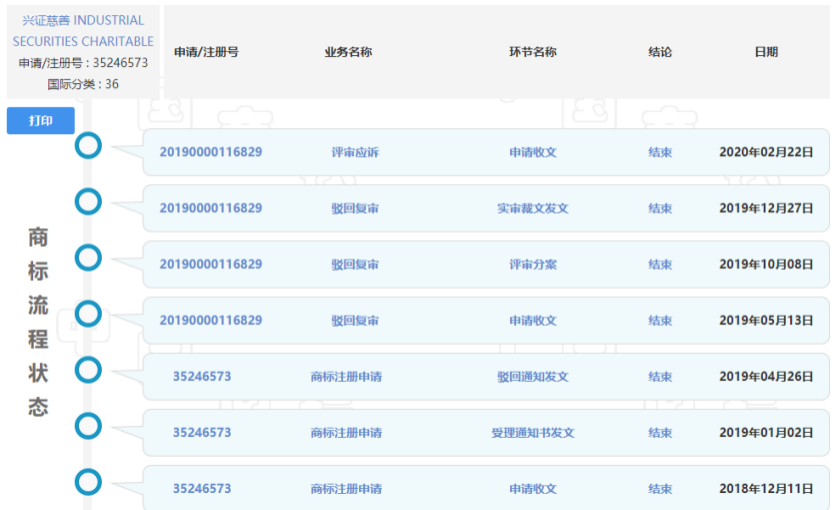Screen dimensions: 832x510
Task: Click trademark name 兴证慈善 INDUSTRIAL SECURITIES CHARITABLE
Action: [x=83, y=31]
